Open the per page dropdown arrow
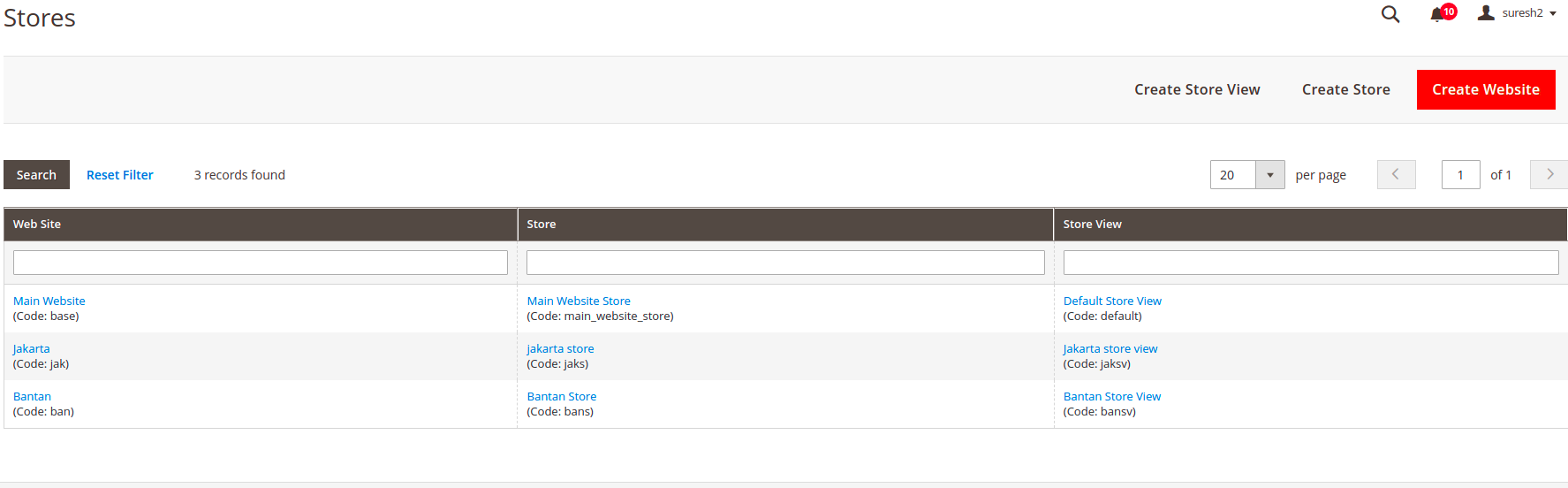 pos(1269,175)
